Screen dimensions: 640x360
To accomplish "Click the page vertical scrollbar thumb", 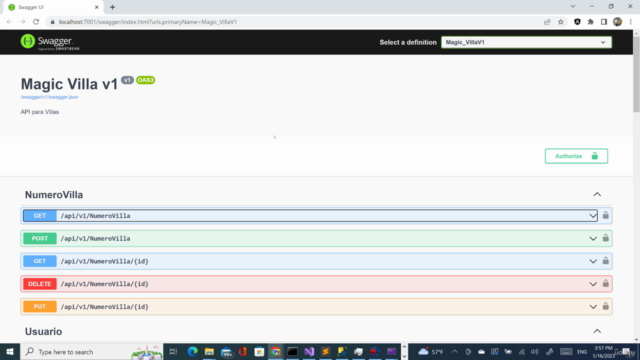I will [636, 73].
